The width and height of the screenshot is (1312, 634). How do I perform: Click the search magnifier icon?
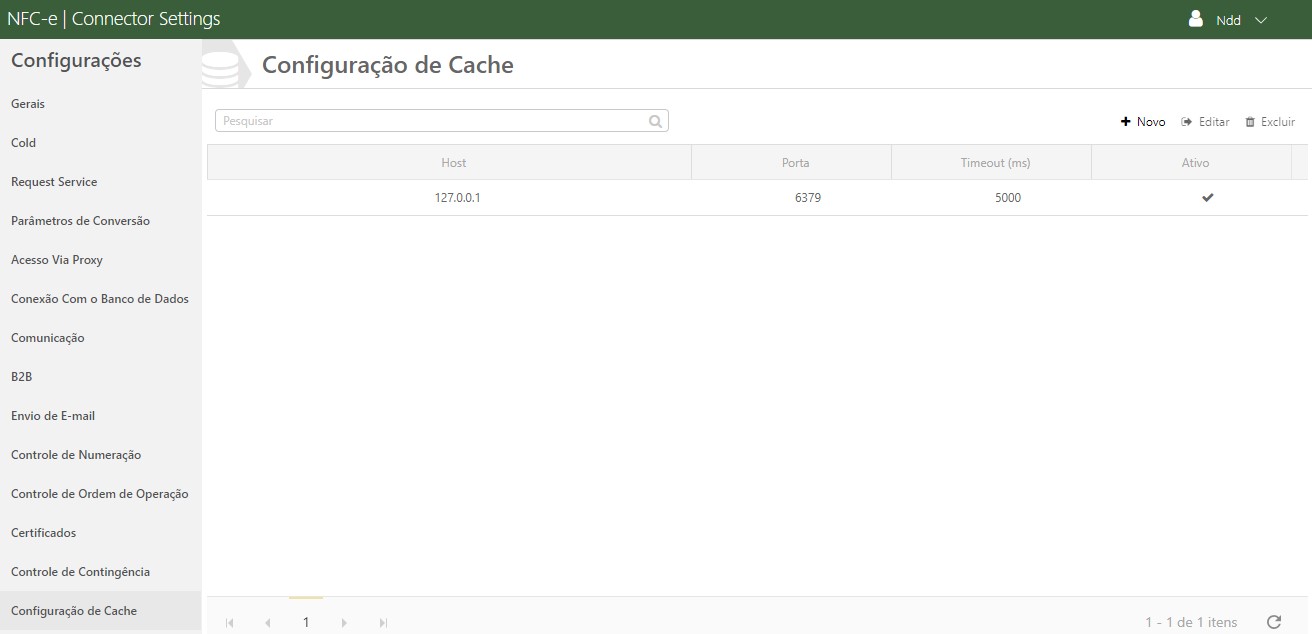tap(655, 120)
